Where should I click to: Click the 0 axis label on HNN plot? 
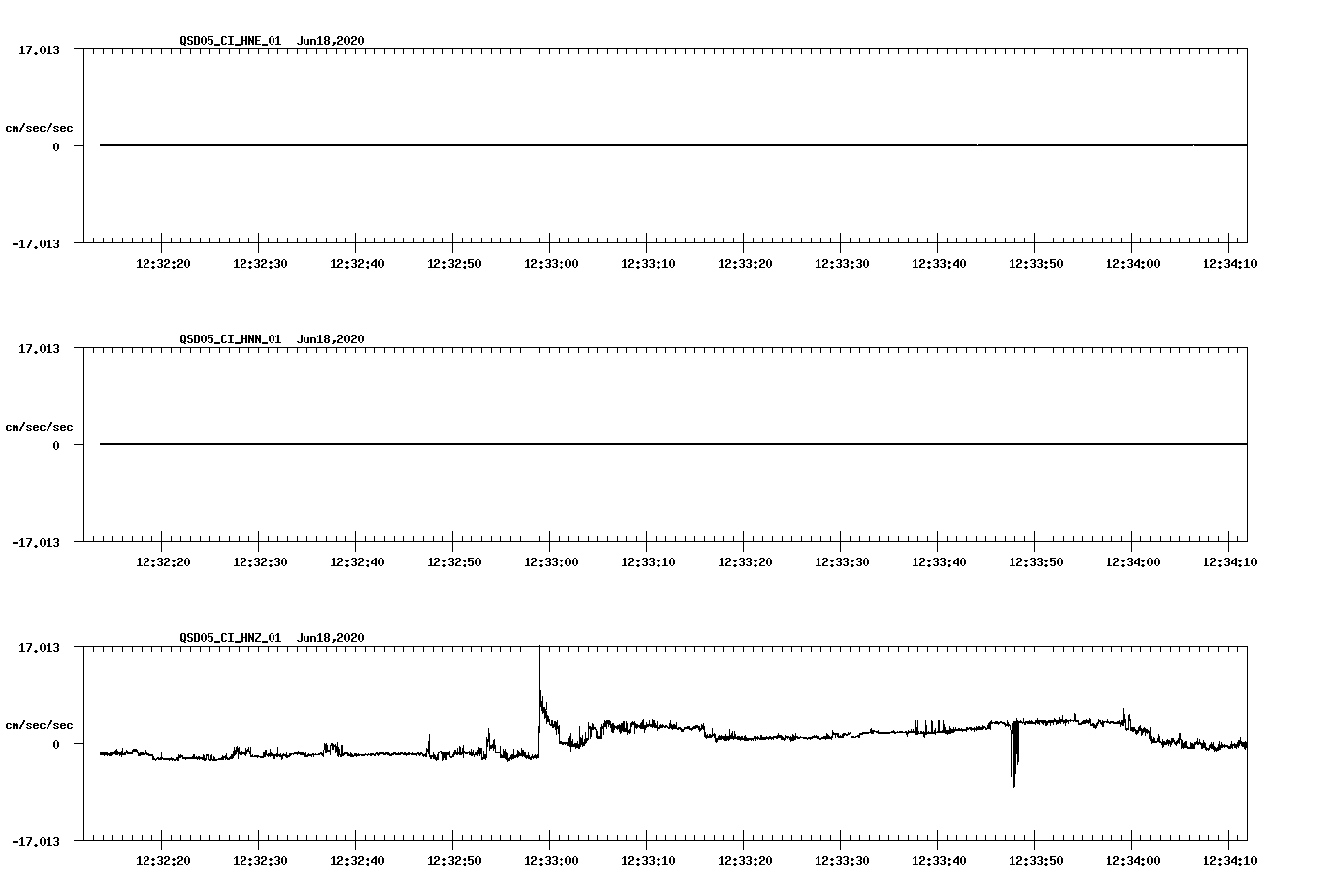(56, 445)
